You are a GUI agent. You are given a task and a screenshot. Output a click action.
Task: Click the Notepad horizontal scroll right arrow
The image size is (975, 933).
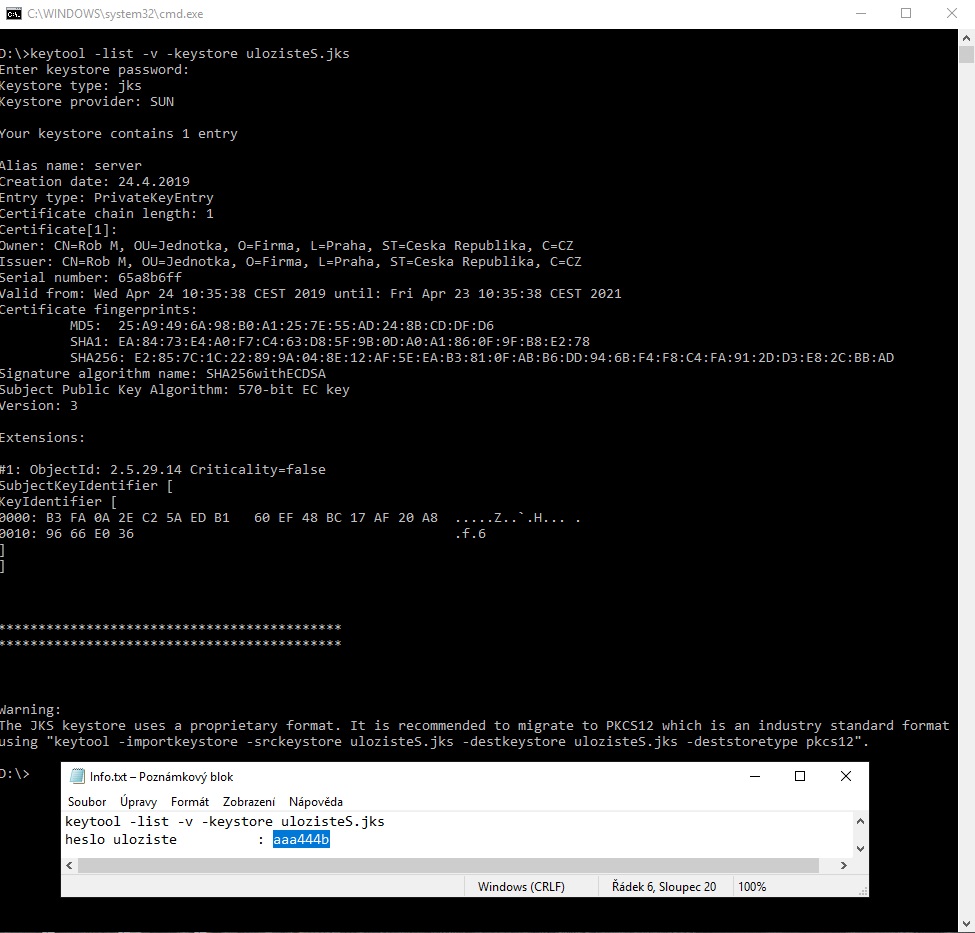844,865
